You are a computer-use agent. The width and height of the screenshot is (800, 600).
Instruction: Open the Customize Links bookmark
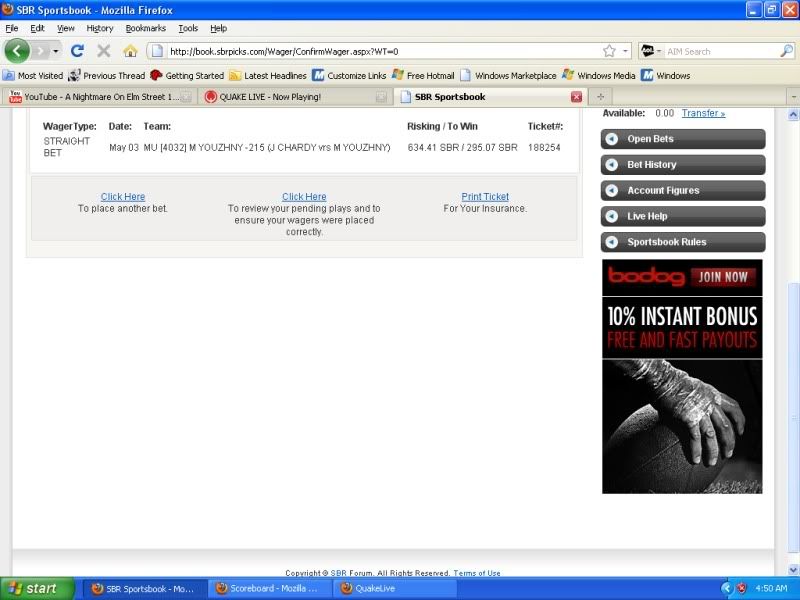[x=349, y=76]
